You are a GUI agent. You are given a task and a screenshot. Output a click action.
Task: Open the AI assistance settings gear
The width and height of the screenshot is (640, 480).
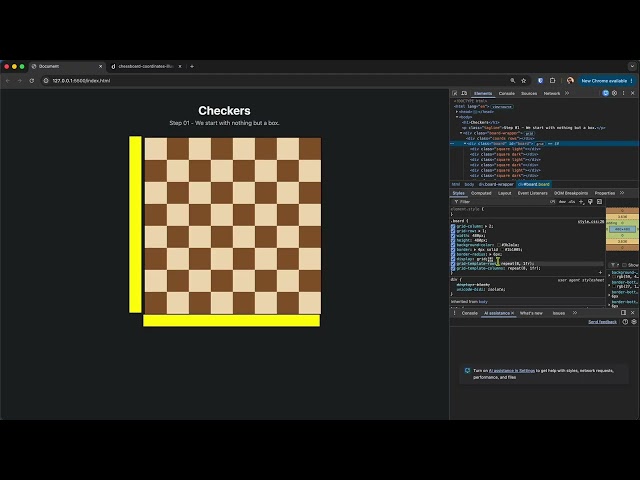634,322
